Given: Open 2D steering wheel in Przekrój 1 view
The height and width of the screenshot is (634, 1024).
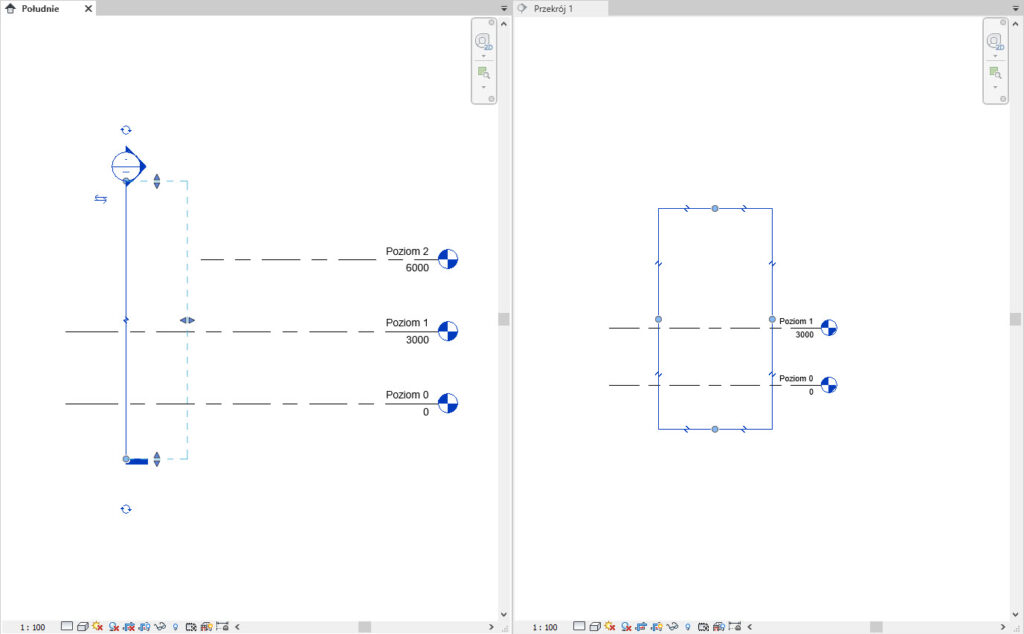Looking at the screenshot, I should pos(995,41).
